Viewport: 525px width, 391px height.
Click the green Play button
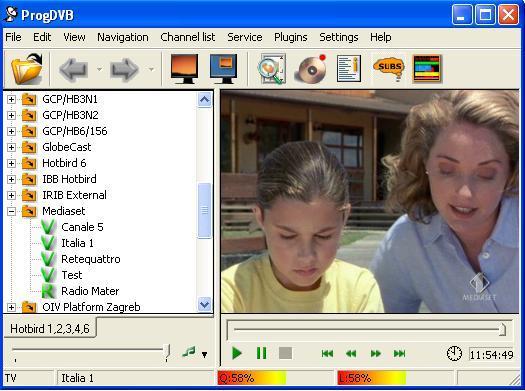pyautogui.click(x=237, y=353)
